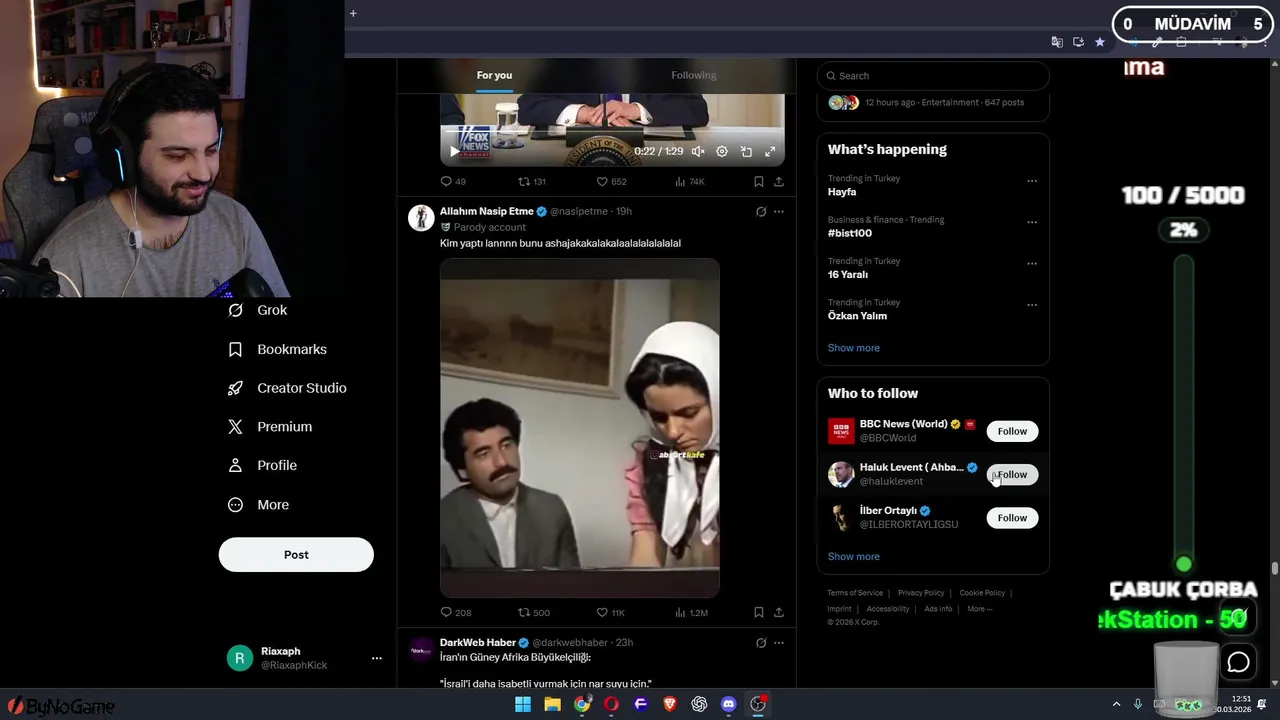This screenshot has height=720, width=1280.
Task: Show more trends under What's happening
Action: click(854, 348)
